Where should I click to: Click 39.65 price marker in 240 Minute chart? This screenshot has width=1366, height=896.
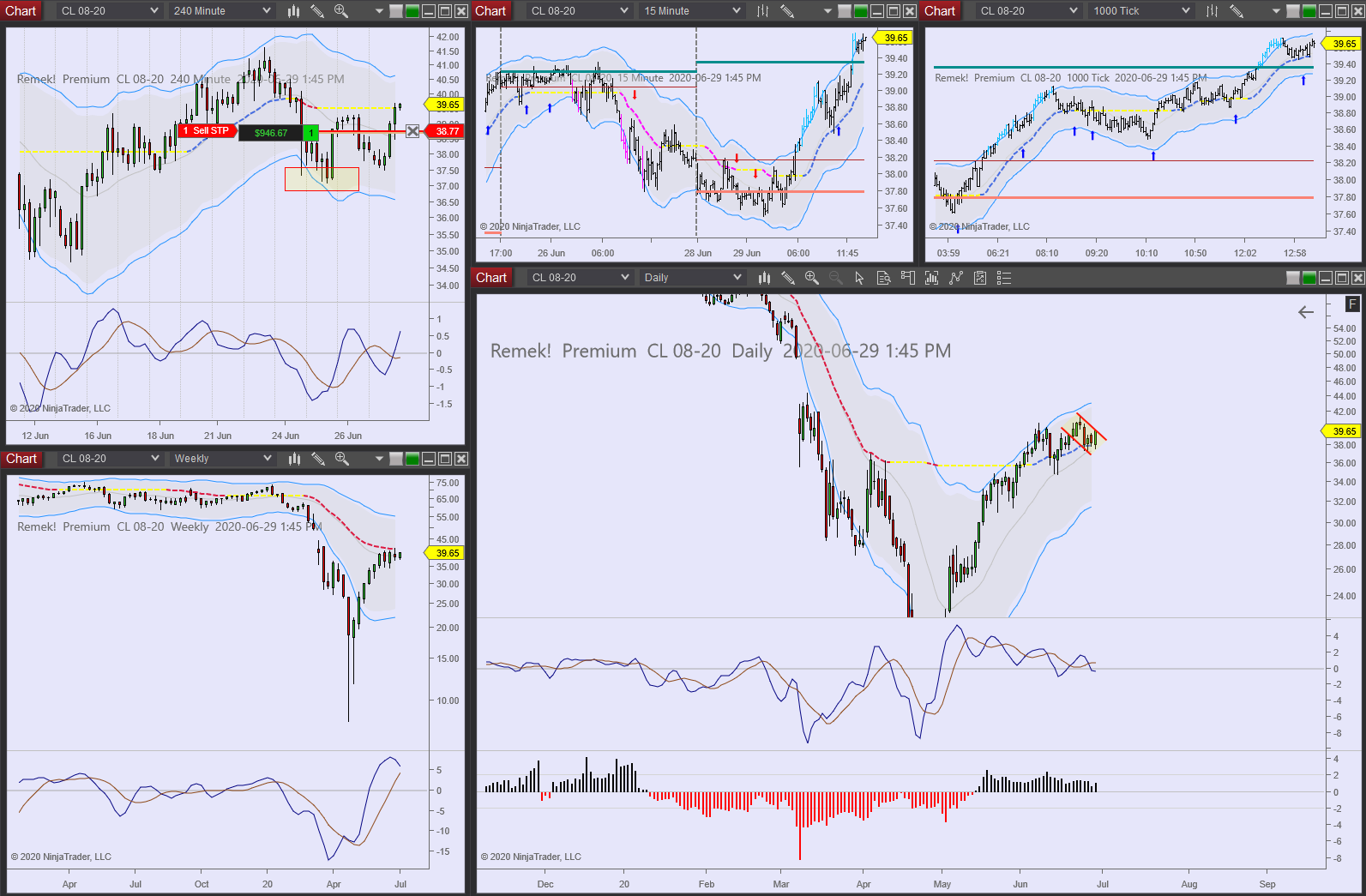[x=445, y=105]
